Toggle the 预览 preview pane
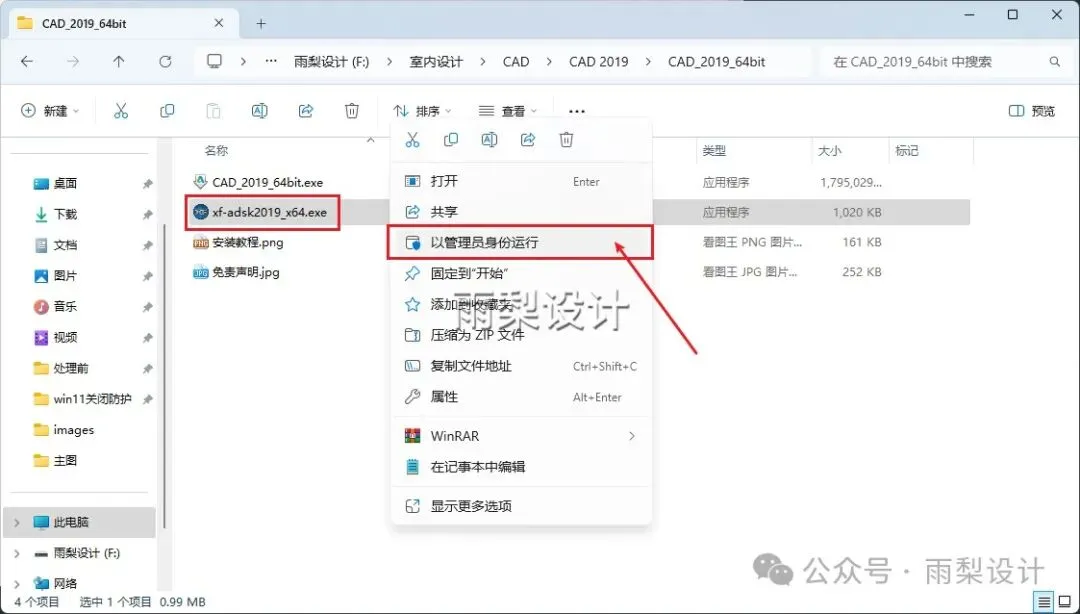 click(1031, 111)
